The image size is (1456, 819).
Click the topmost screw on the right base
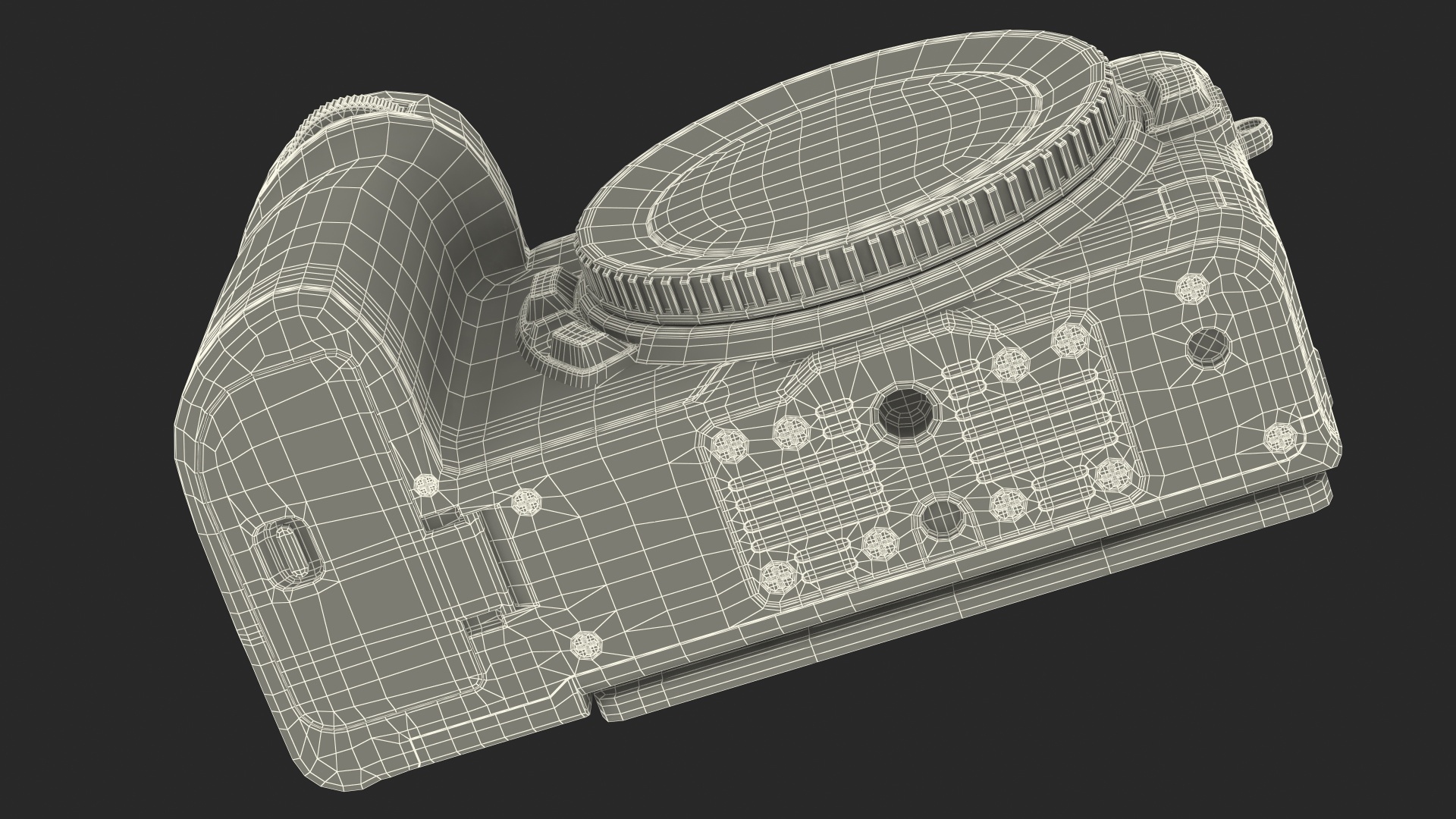1192,288
